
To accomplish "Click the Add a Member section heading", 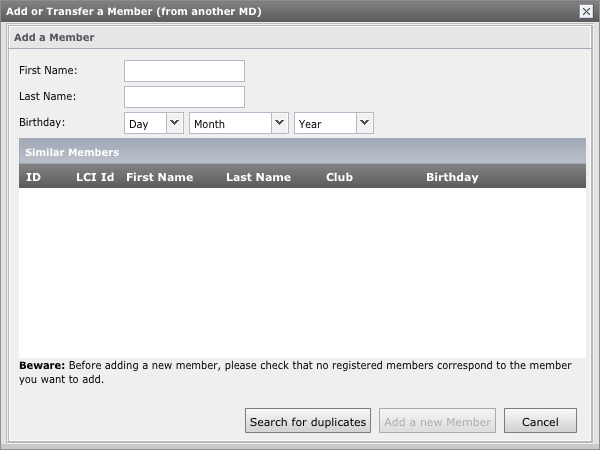I will [54, 37].
